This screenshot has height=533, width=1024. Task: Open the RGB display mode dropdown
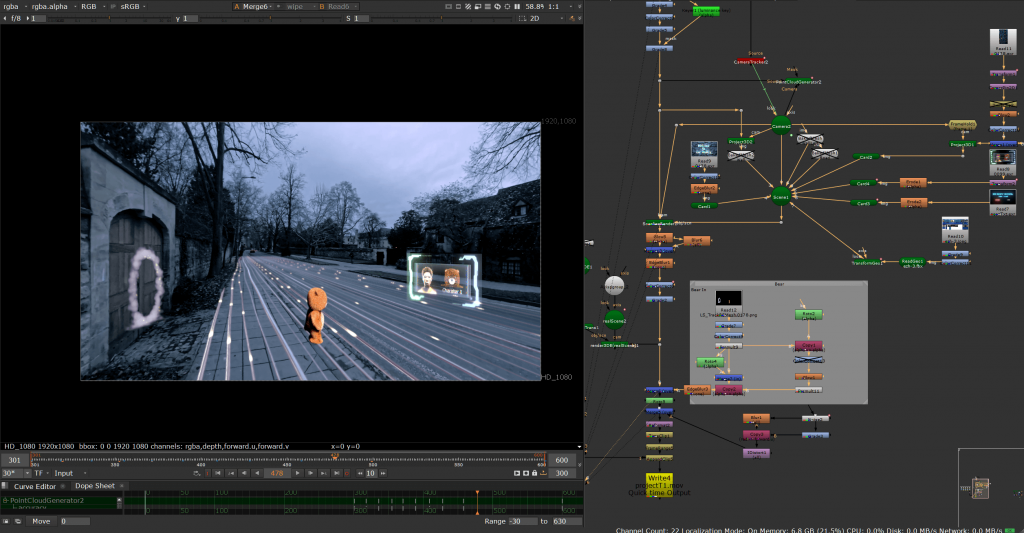tap(92, 7)
